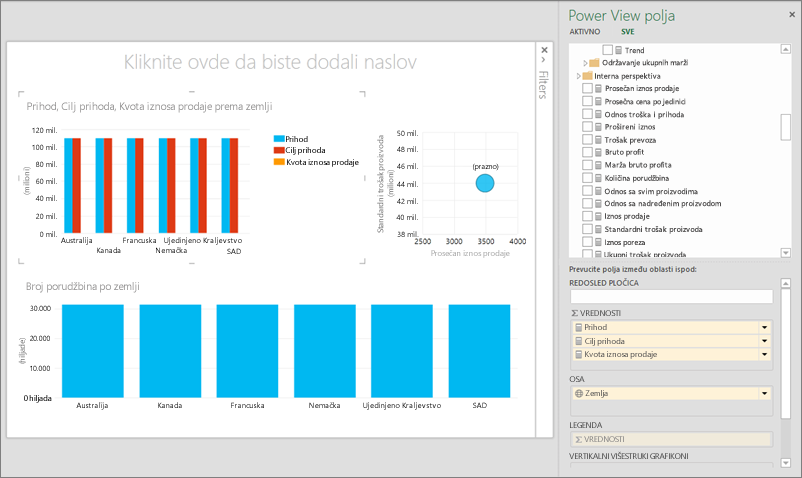Click the Broj porudžbina po zemlji title
The width and height of the screenshot is (802, 478).
tap(83, 287)
